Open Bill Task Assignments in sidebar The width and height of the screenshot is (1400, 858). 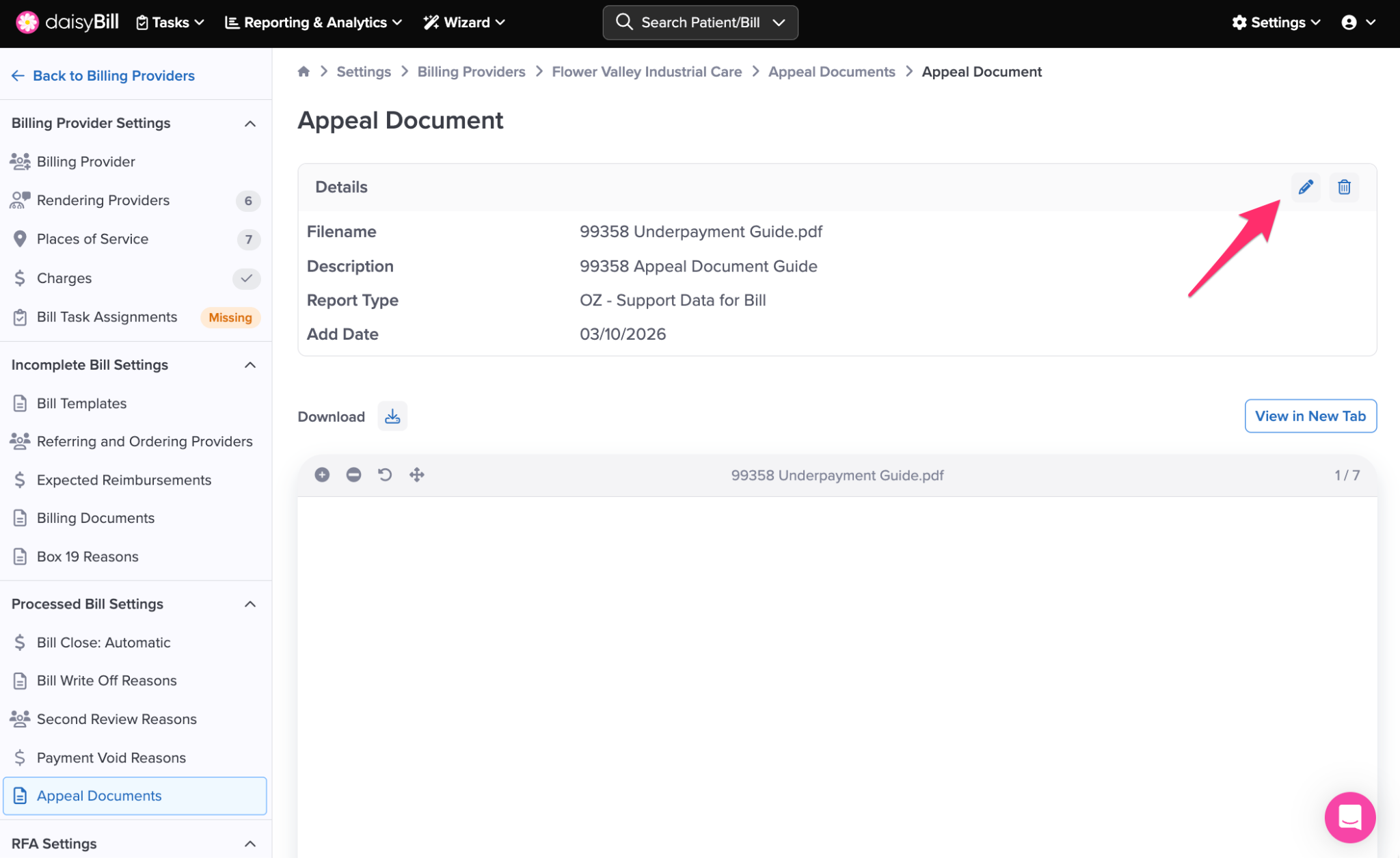107,317
